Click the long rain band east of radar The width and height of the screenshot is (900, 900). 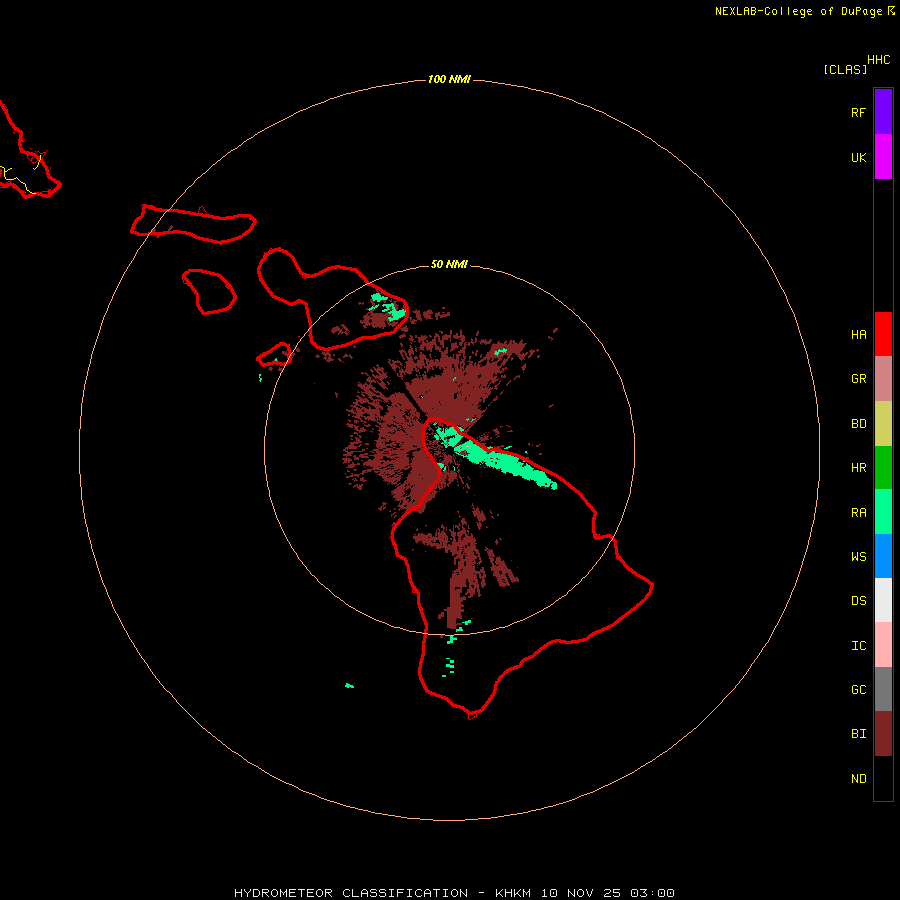coord(505,464)
